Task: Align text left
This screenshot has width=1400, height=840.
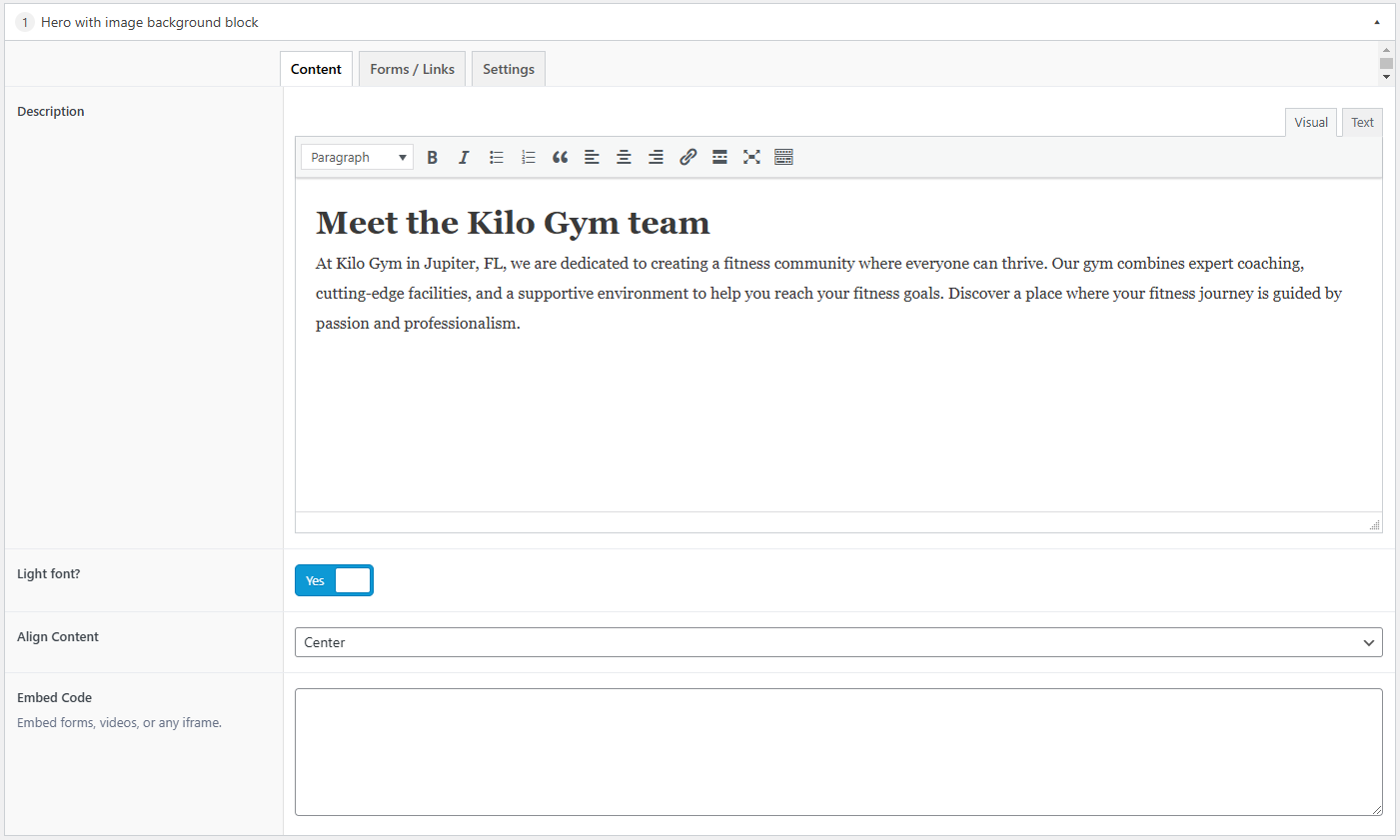Action: pos(592,157)
